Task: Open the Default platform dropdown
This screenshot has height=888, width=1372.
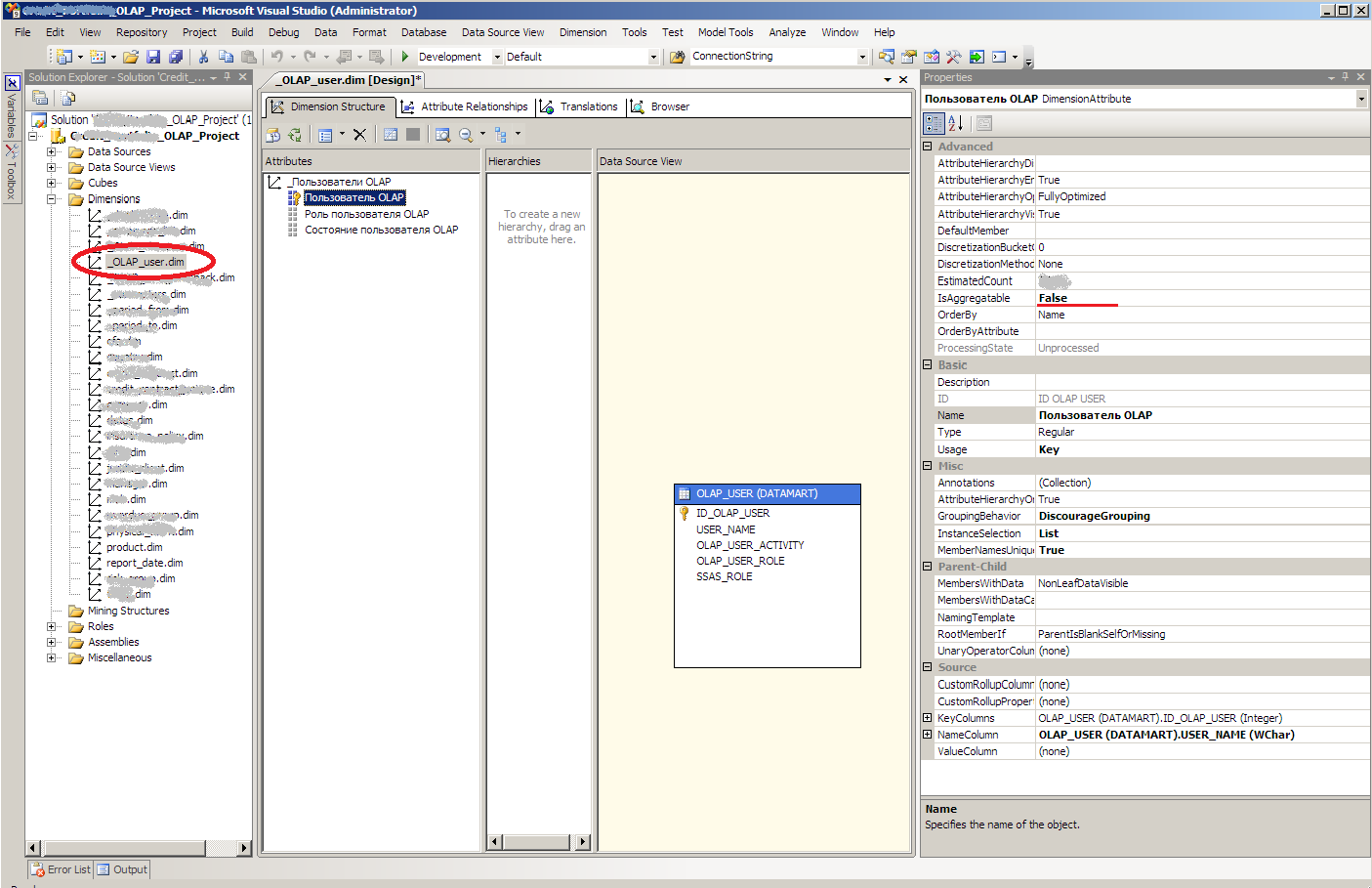Action: (x=653, y=57)
